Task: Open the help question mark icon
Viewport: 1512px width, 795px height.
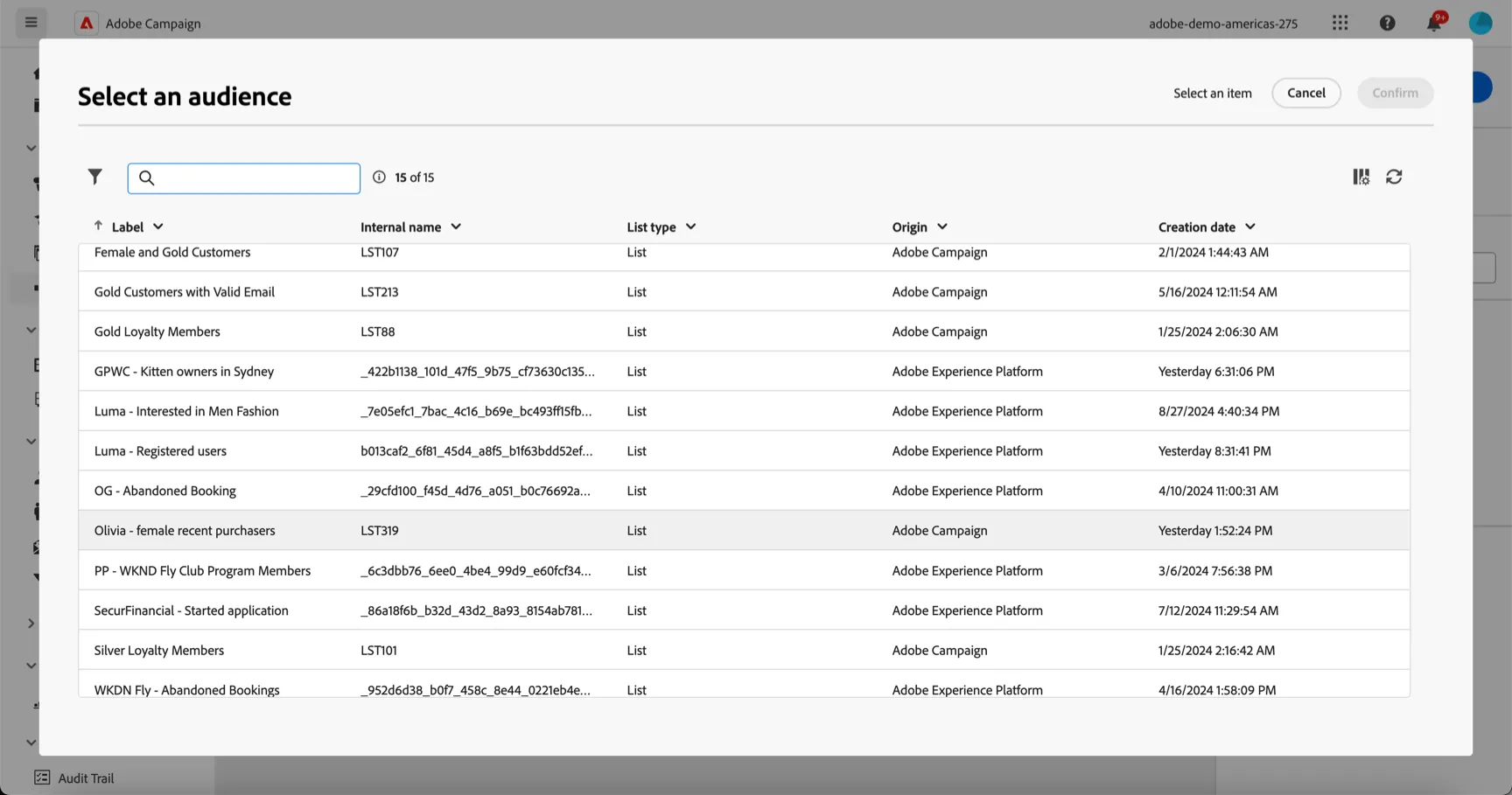Action: click(x=1388, y=24)
